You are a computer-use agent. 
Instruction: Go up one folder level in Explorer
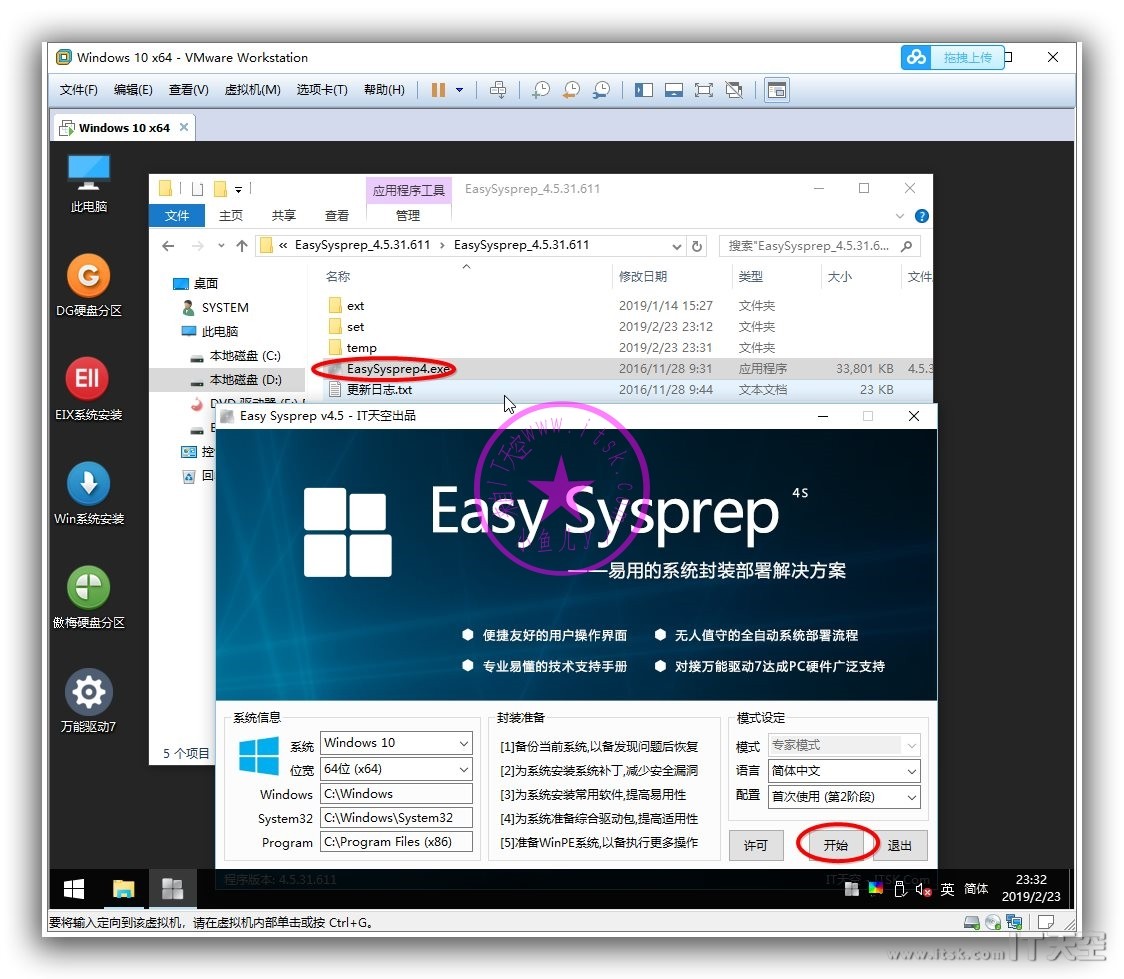[242, 246]
